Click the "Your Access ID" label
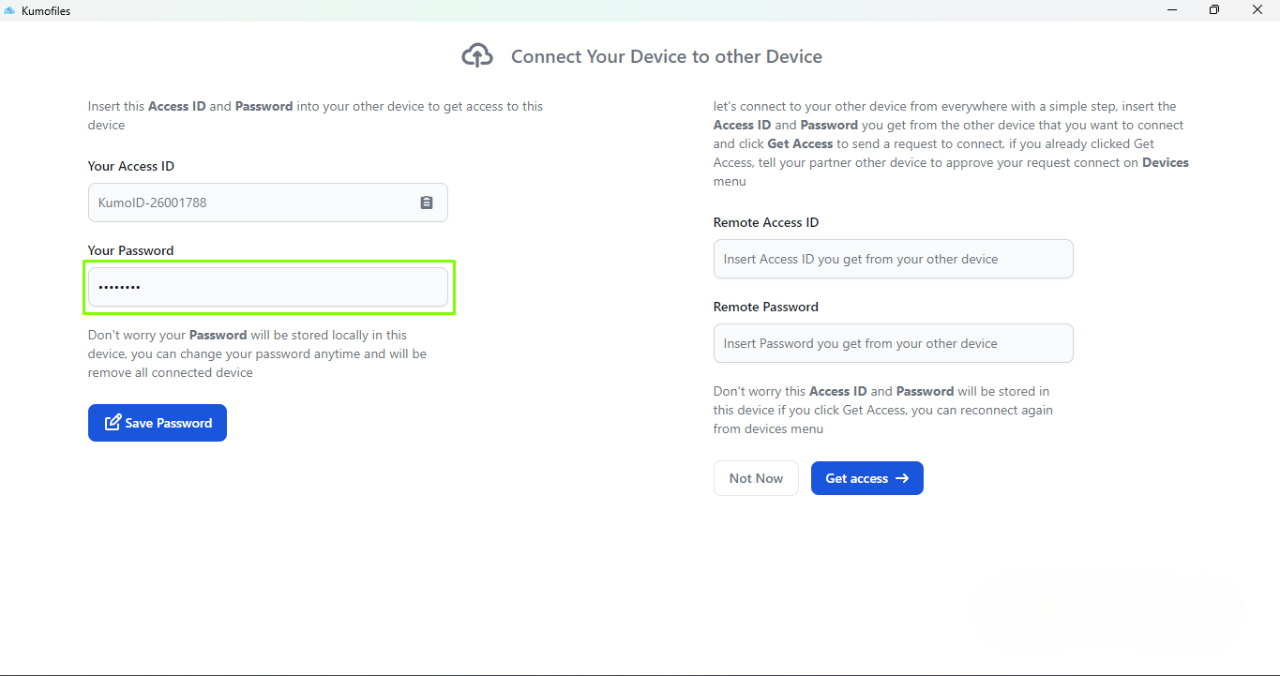Screen dimensions: 1280x676 131,166
